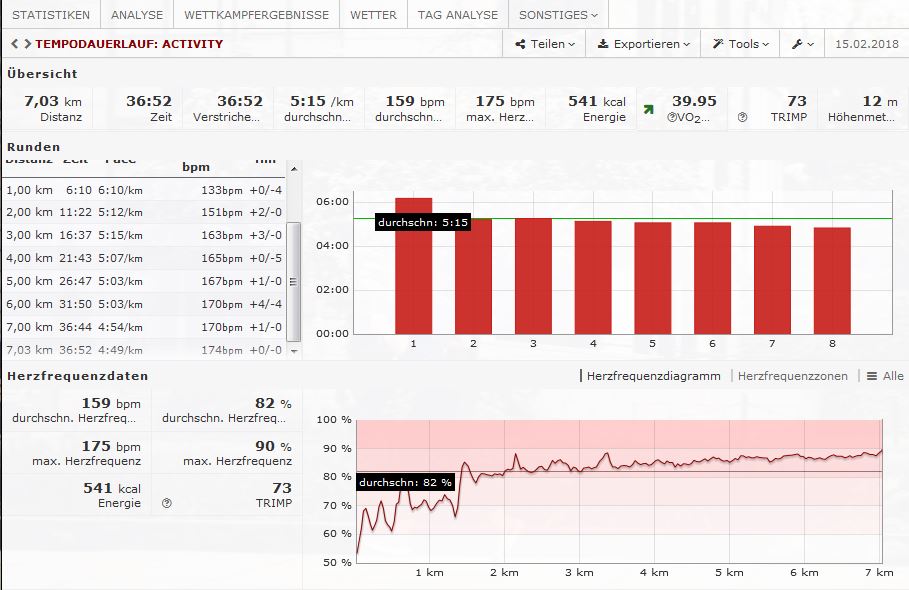Go to next activity arrow
This screenshot has width=909, height=590.
26,44
